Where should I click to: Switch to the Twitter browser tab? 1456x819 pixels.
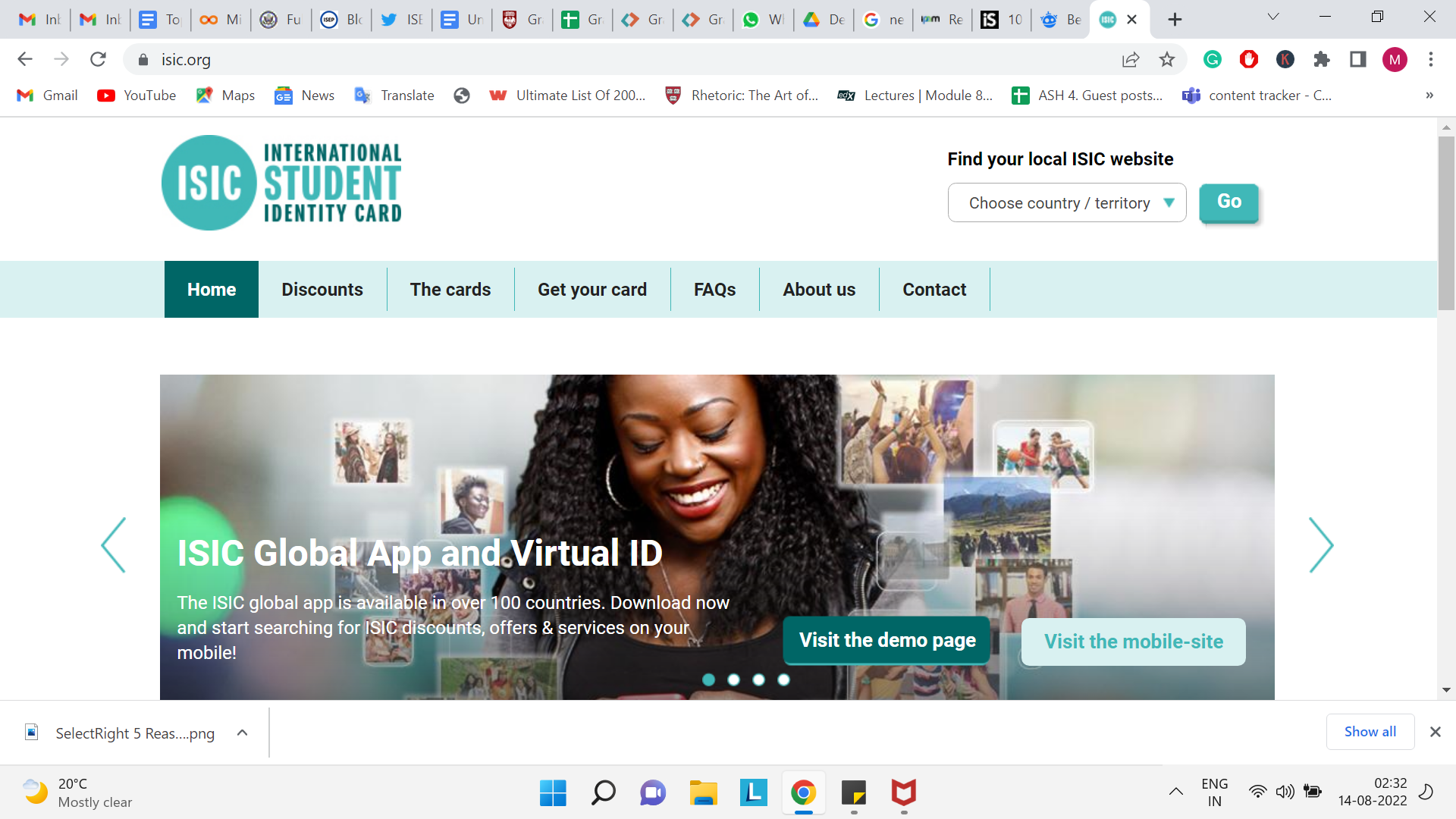(x=402, y=20)
